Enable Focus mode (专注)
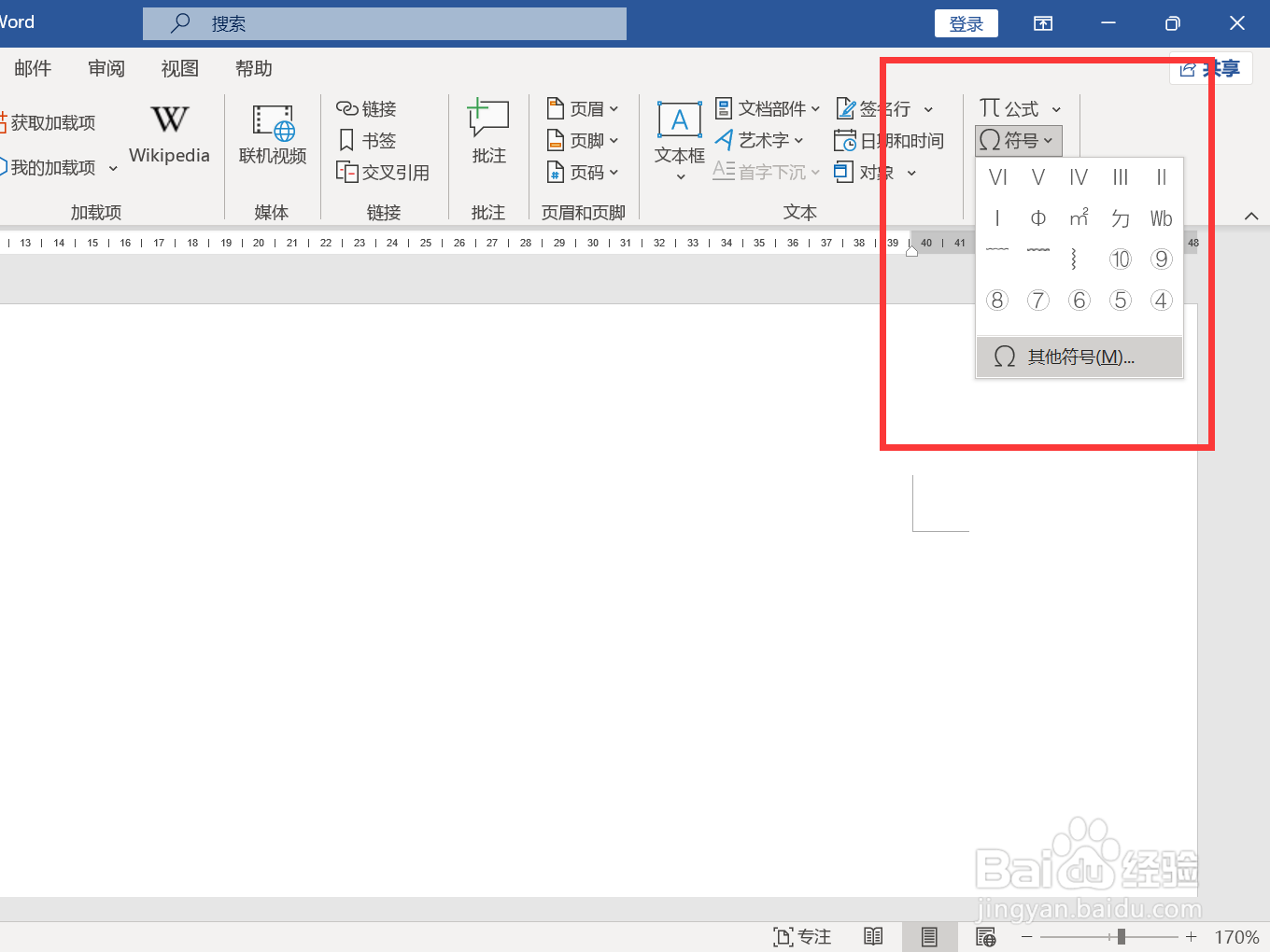1270x952 pixels. [x=802, y=937]
